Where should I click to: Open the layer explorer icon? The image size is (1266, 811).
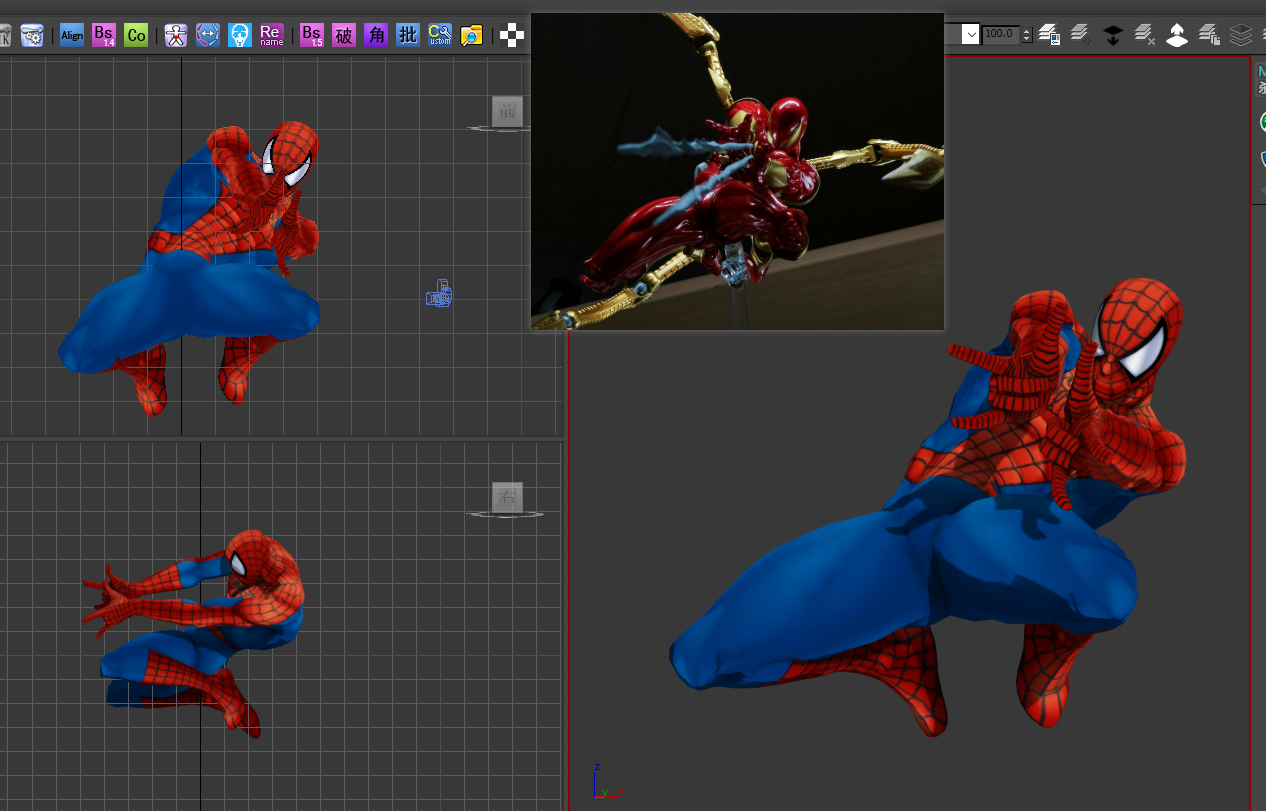[1049, 35]
